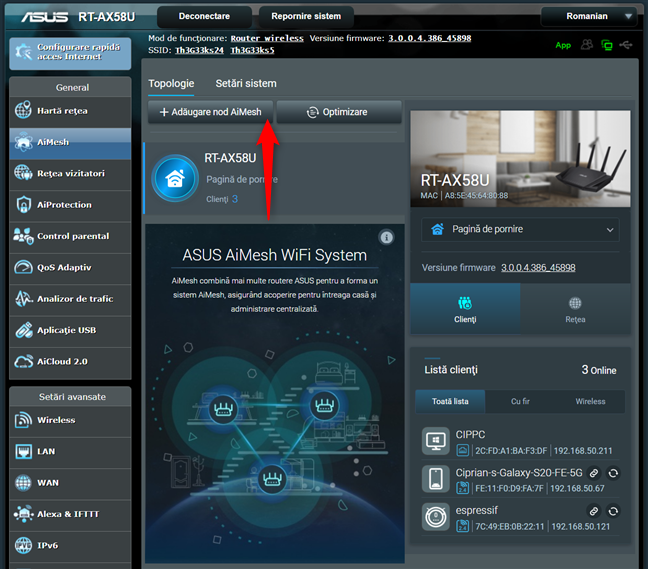Image resolution: width=648 pixels, height=569 pixels.
Task: Click link icon for espressif client
Action: 593,511
